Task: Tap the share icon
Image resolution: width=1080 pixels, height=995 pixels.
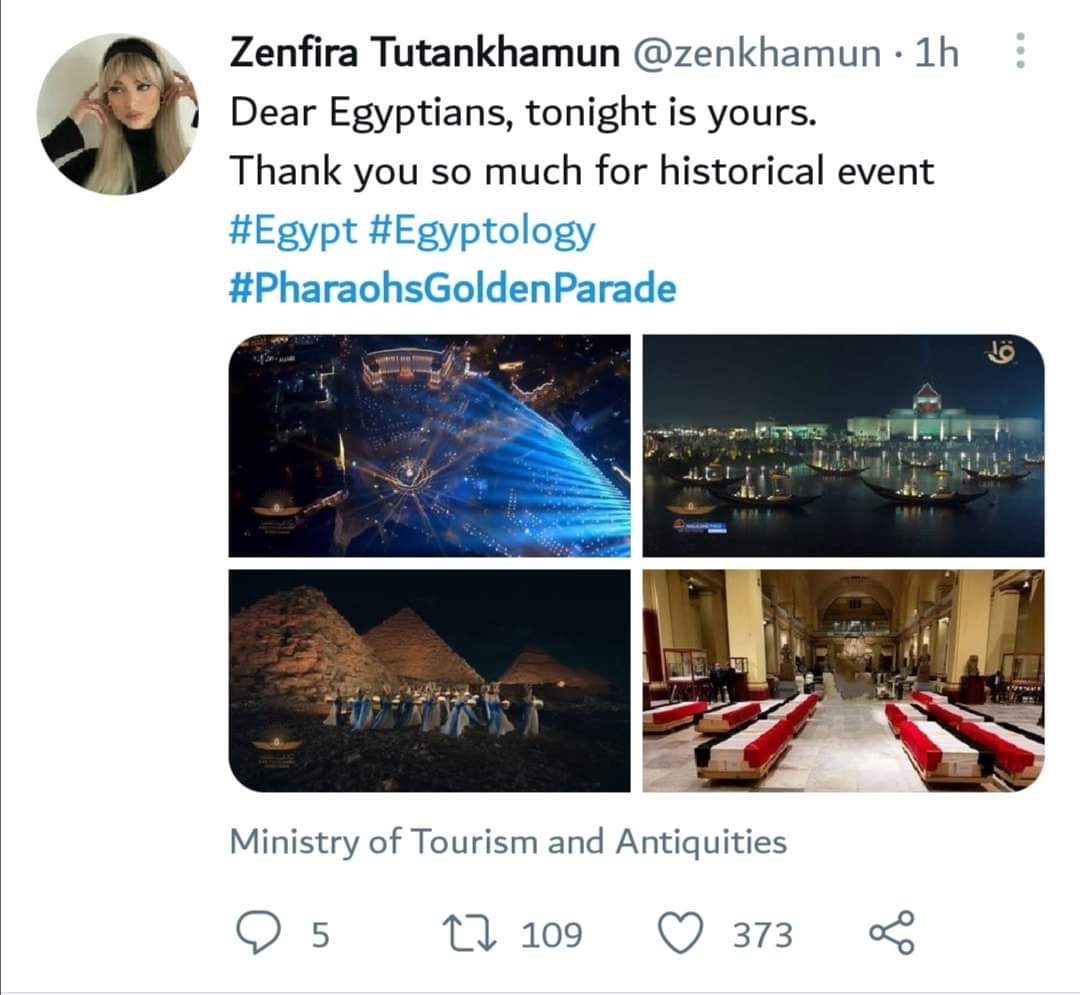Action: (x=891, y=934)
